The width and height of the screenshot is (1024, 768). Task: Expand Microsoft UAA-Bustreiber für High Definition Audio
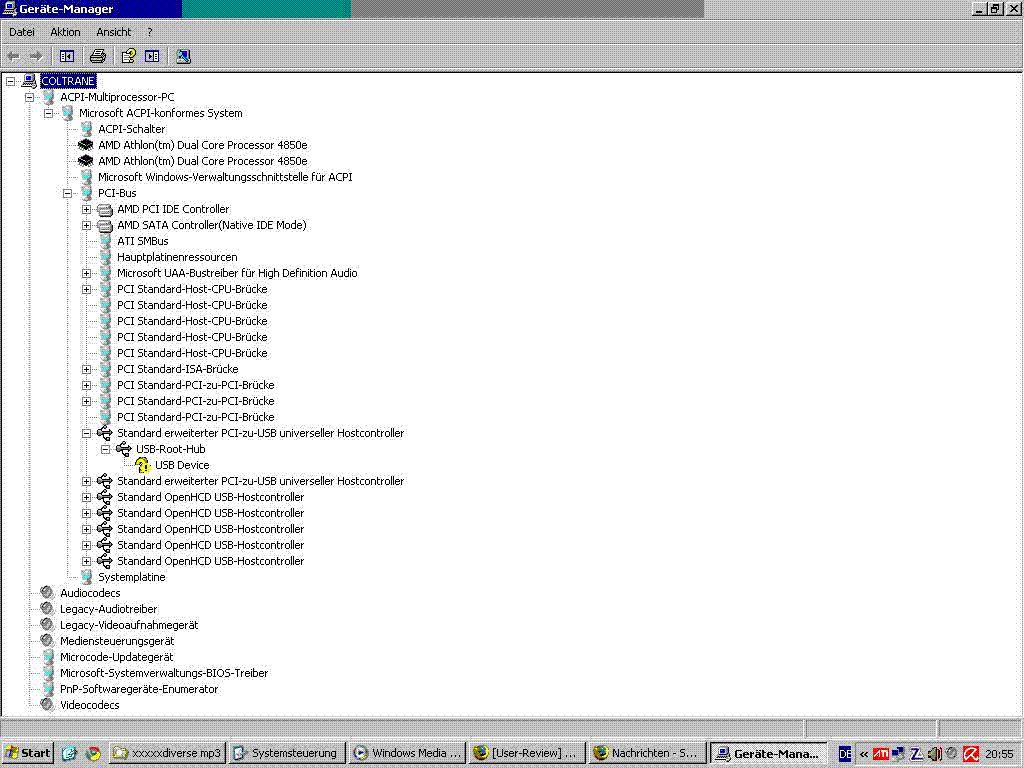pos(86,273)
